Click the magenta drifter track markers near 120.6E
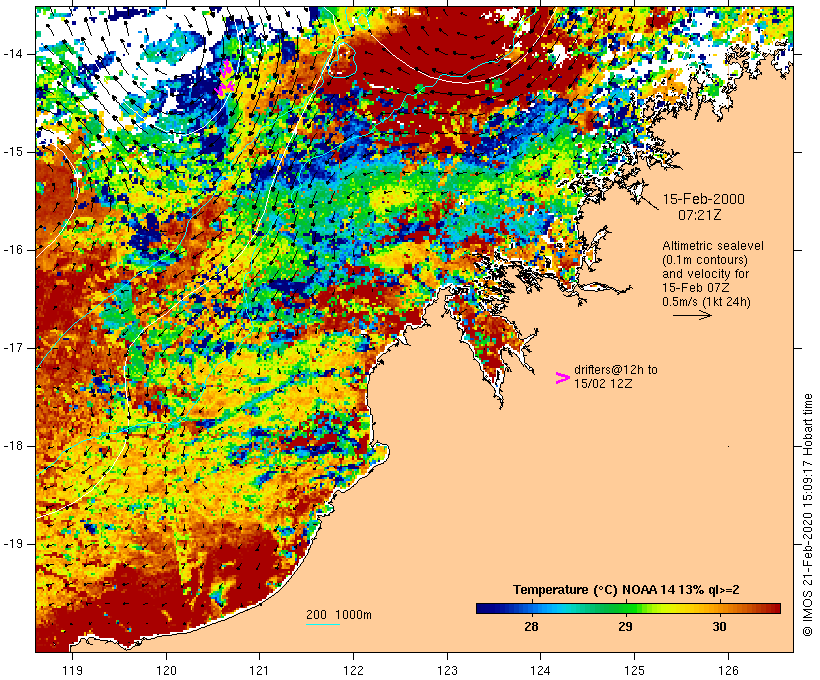The height and width of the screenshot is (680, 820). click(x=225, y=80)
